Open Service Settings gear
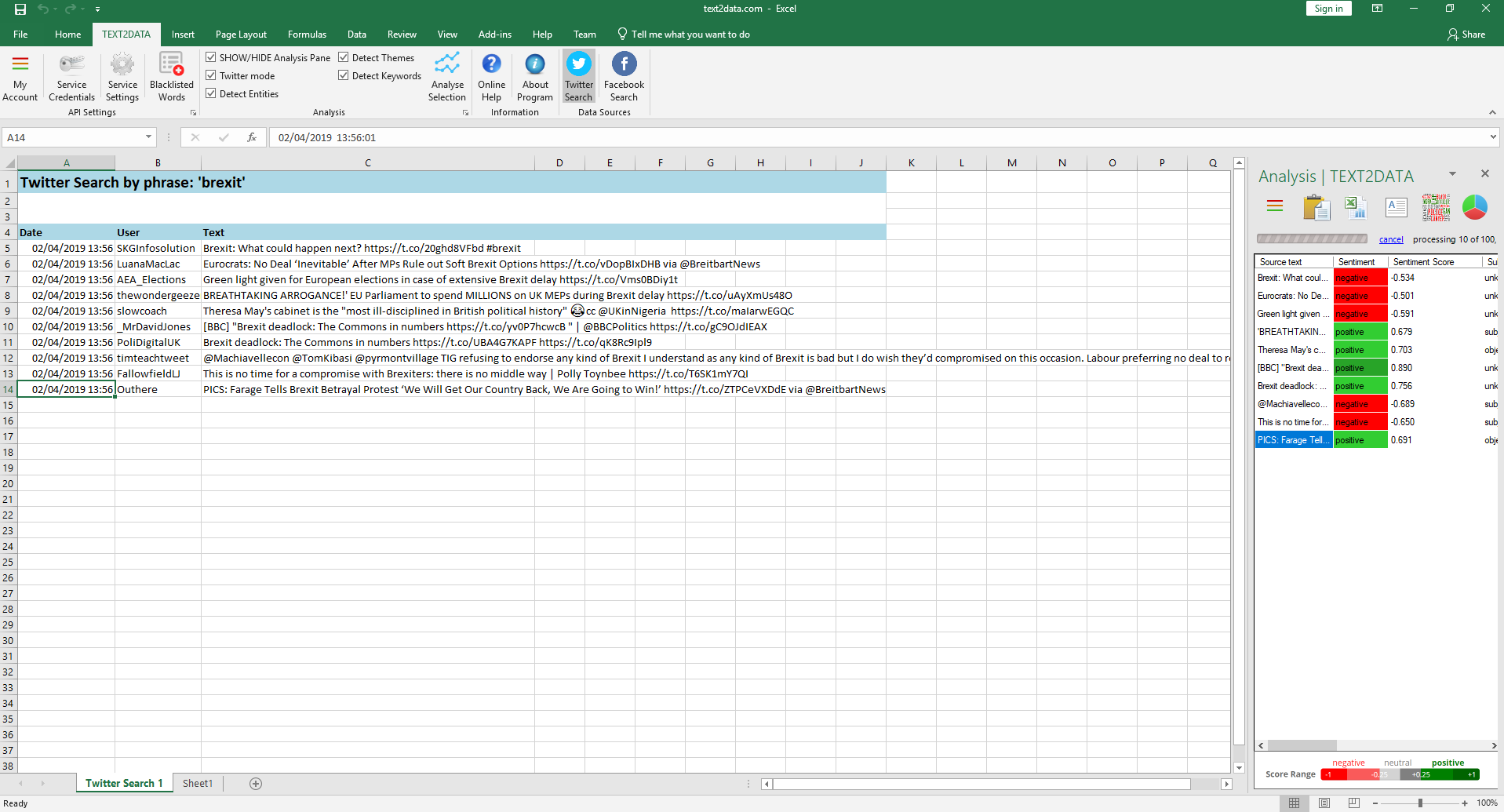 click(122, 77)
